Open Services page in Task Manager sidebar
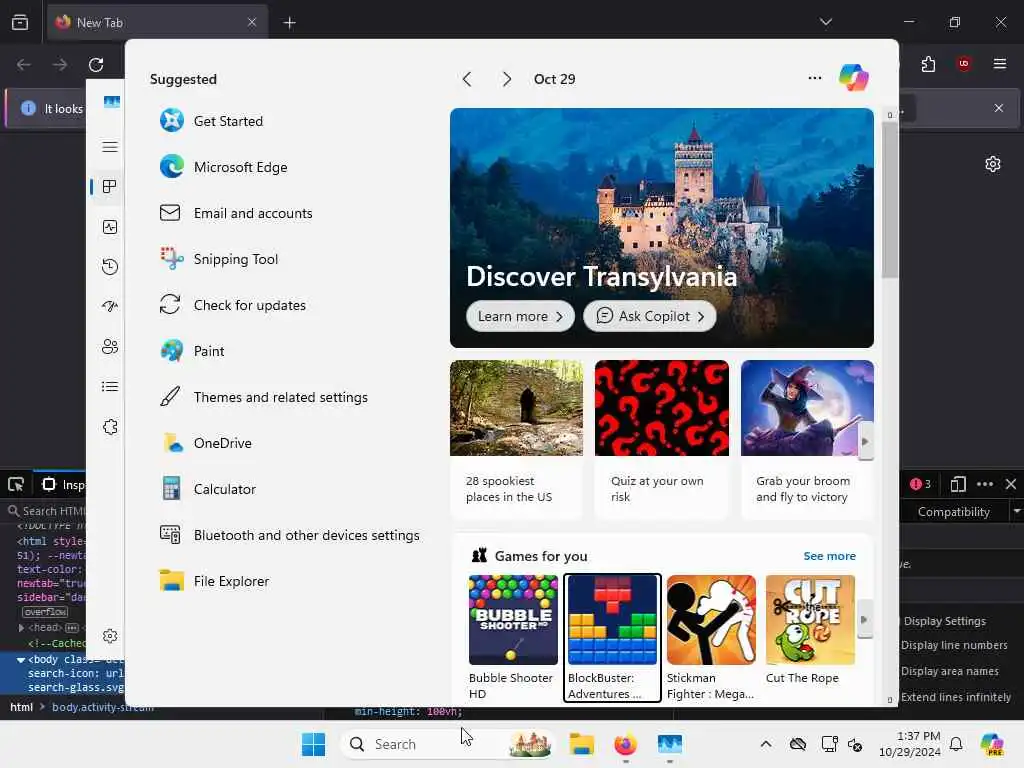The height and width of the screenshot is (768, 1024). pos(110,427)
